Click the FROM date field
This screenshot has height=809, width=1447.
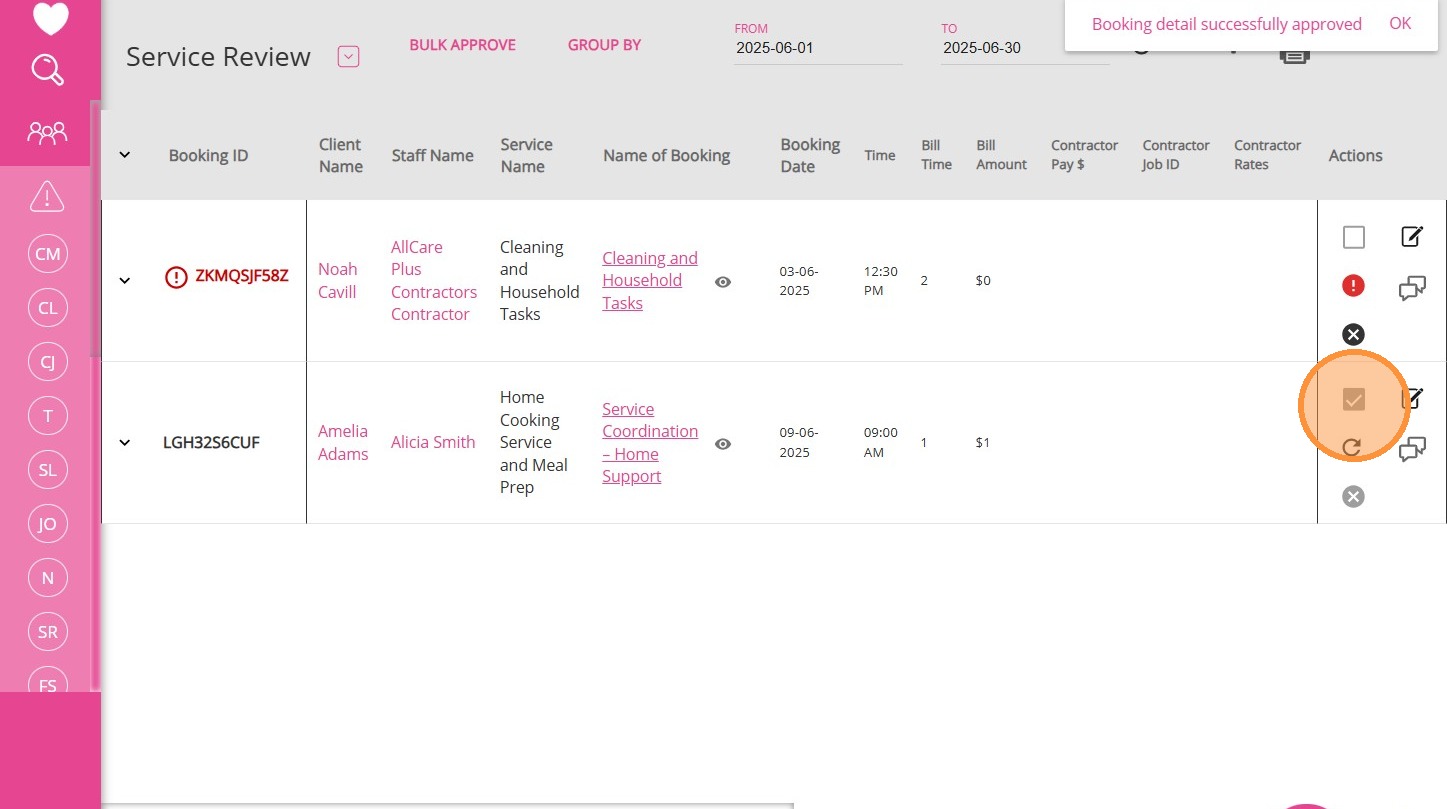pos(817,48)
